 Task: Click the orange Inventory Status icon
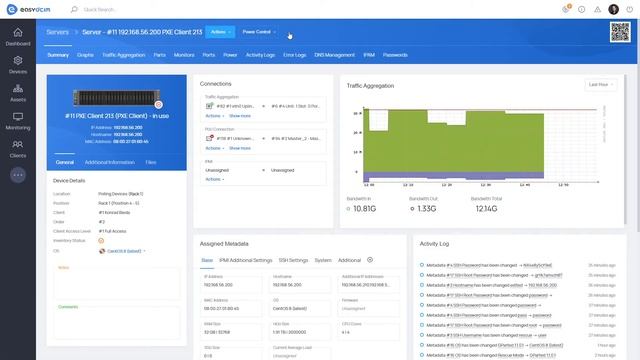point(101,241)
